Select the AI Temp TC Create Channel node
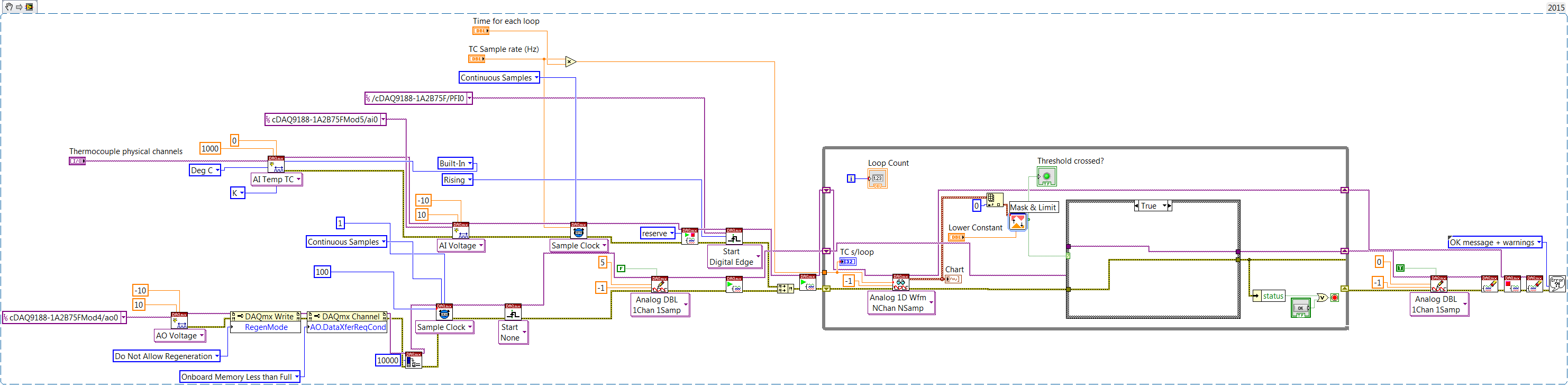The width and height of the screenshot is (1568, 385). tap(276, 164)
